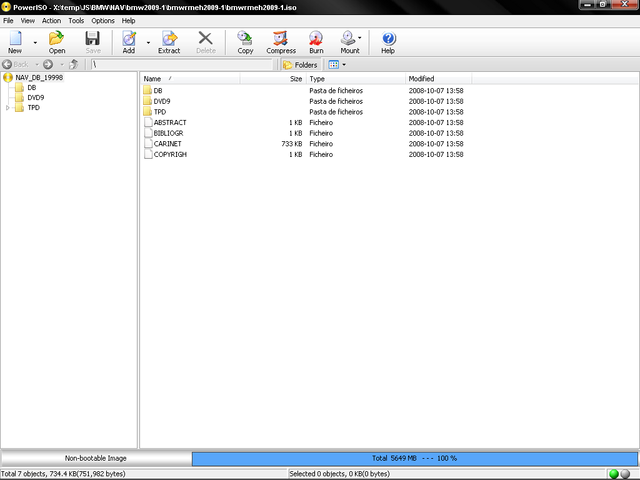
Task: Click the Copy disc toolbar icon
Action: point(245,42)
